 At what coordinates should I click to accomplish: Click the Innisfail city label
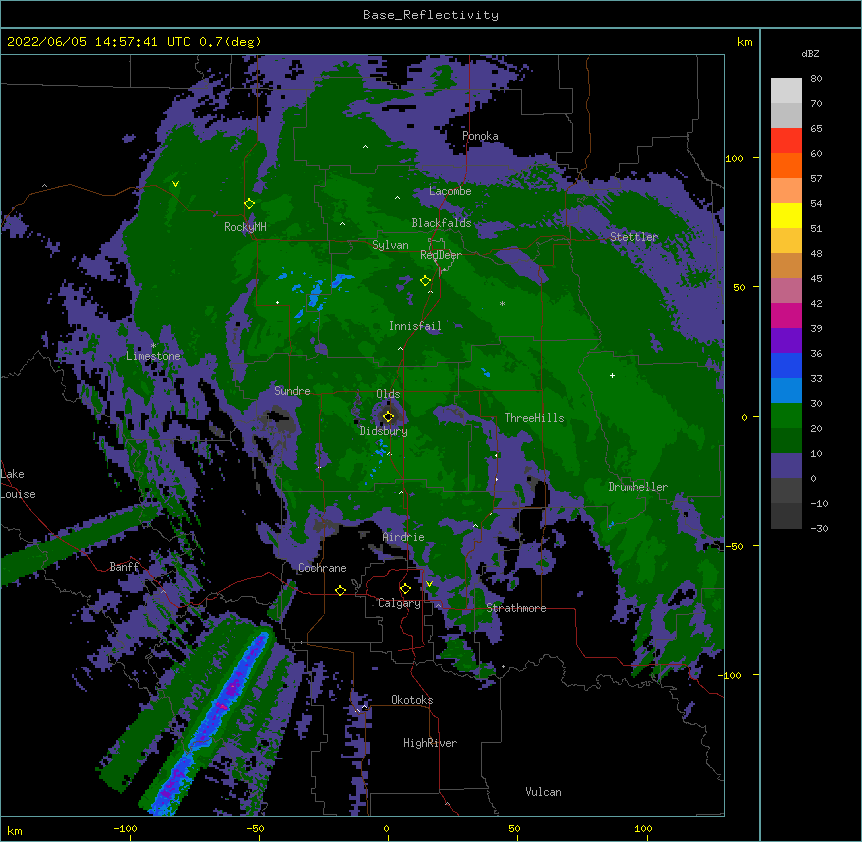415,326
